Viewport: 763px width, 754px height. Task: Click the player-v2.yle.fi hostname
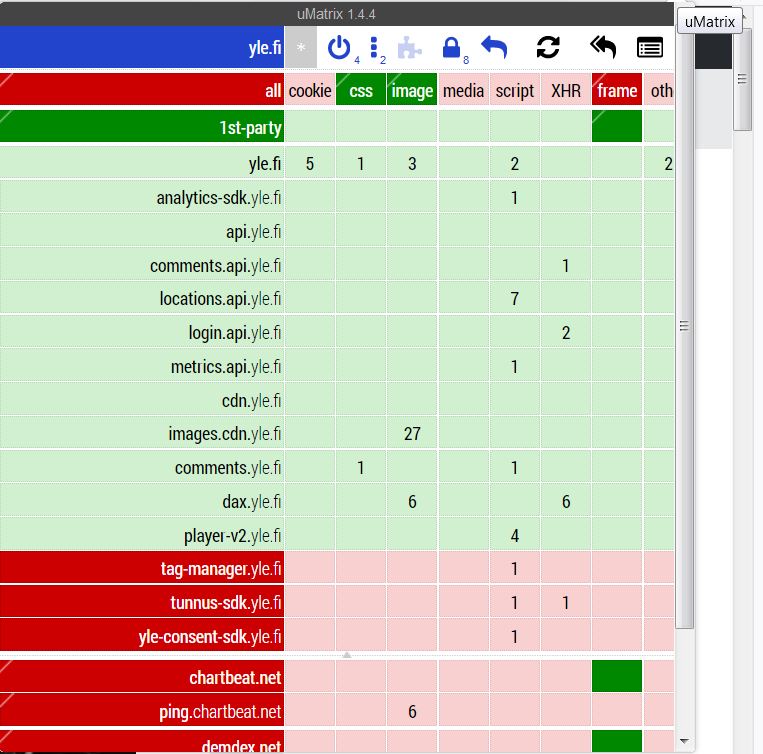click(x=142, y=535)
